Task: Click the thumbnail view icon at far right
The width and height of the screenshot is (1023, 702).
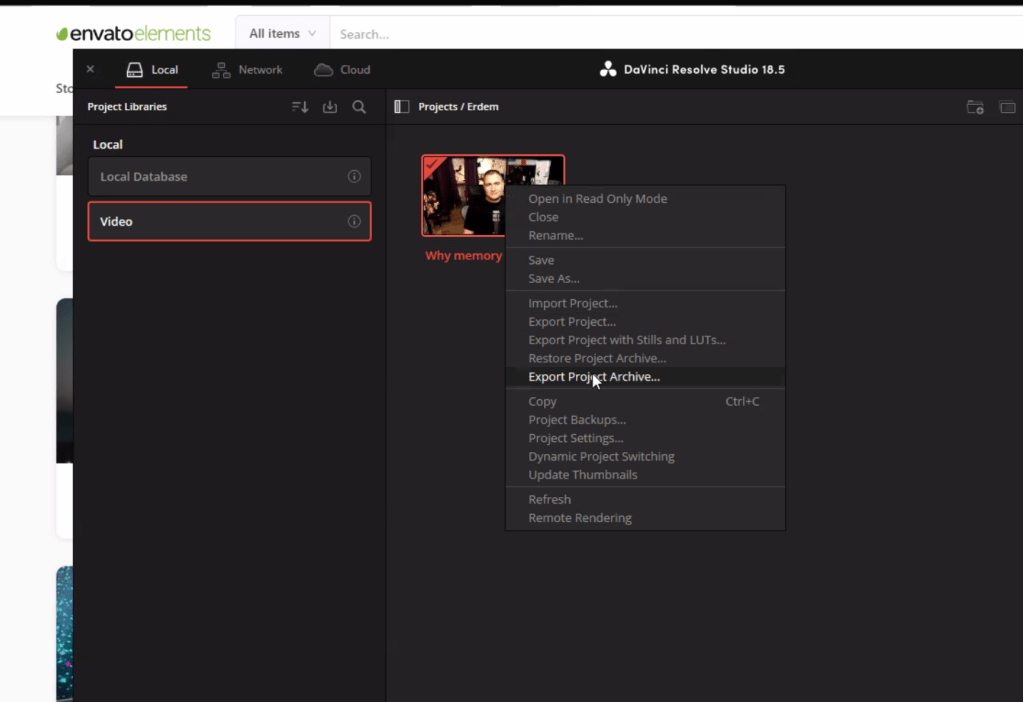Action: [x=1007, y=107]
